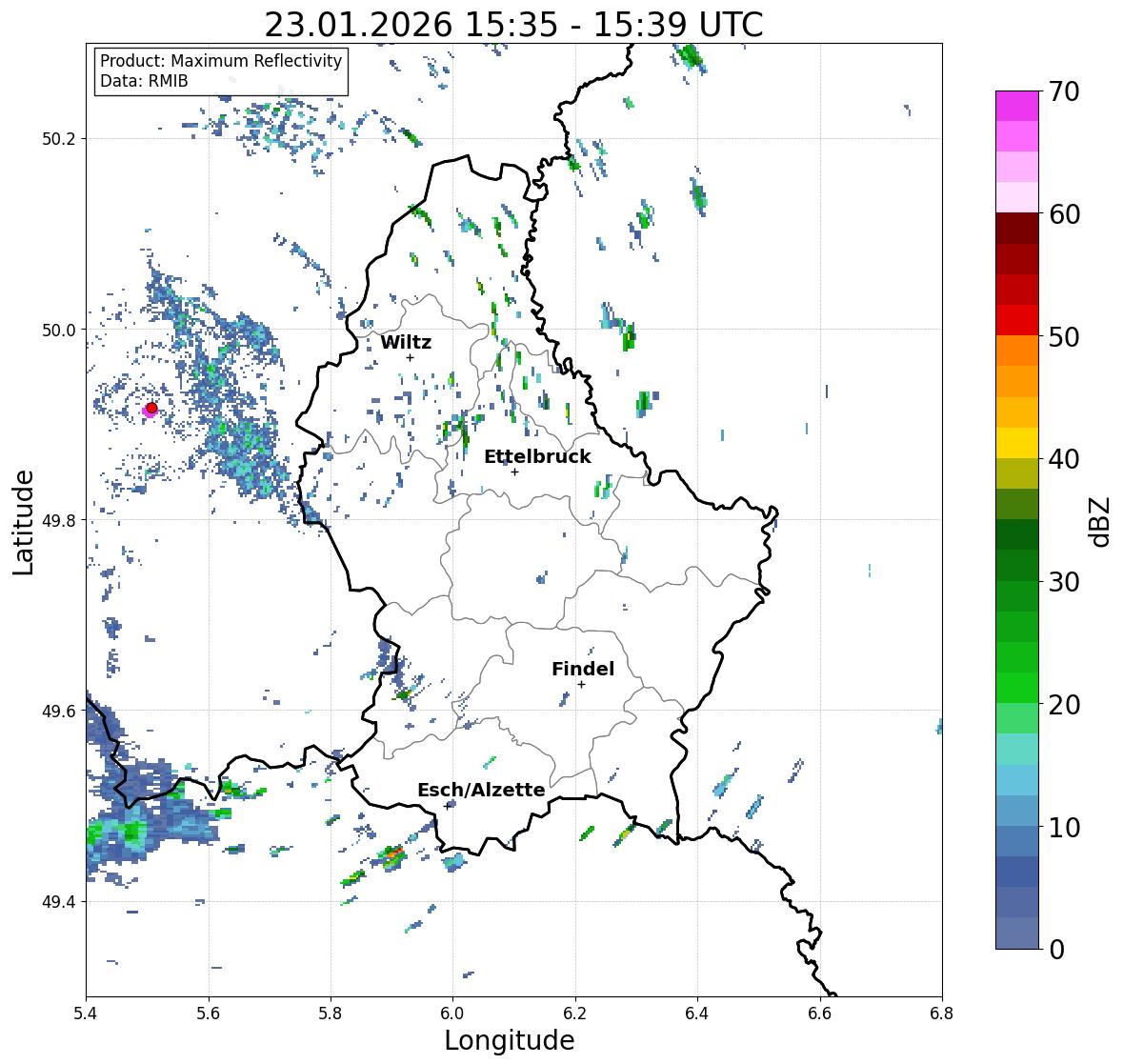Screen dimensions: 1123x1064
Task: Click longitude tick label 6.6
Action: pyautogui.click(x=819, y=1013)
